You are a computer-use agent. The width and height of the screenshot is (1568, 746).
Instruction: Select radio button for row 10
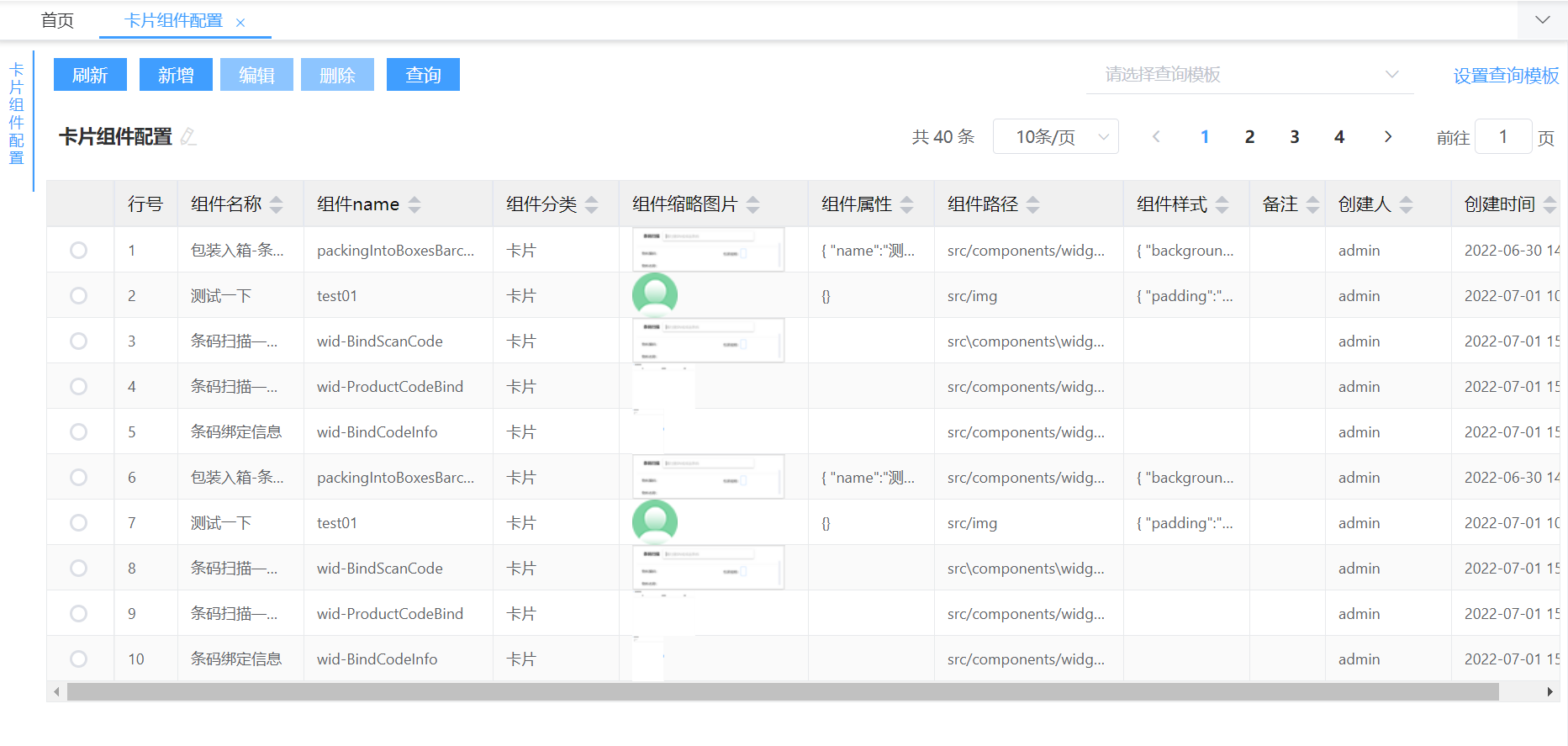coord(78,659)
